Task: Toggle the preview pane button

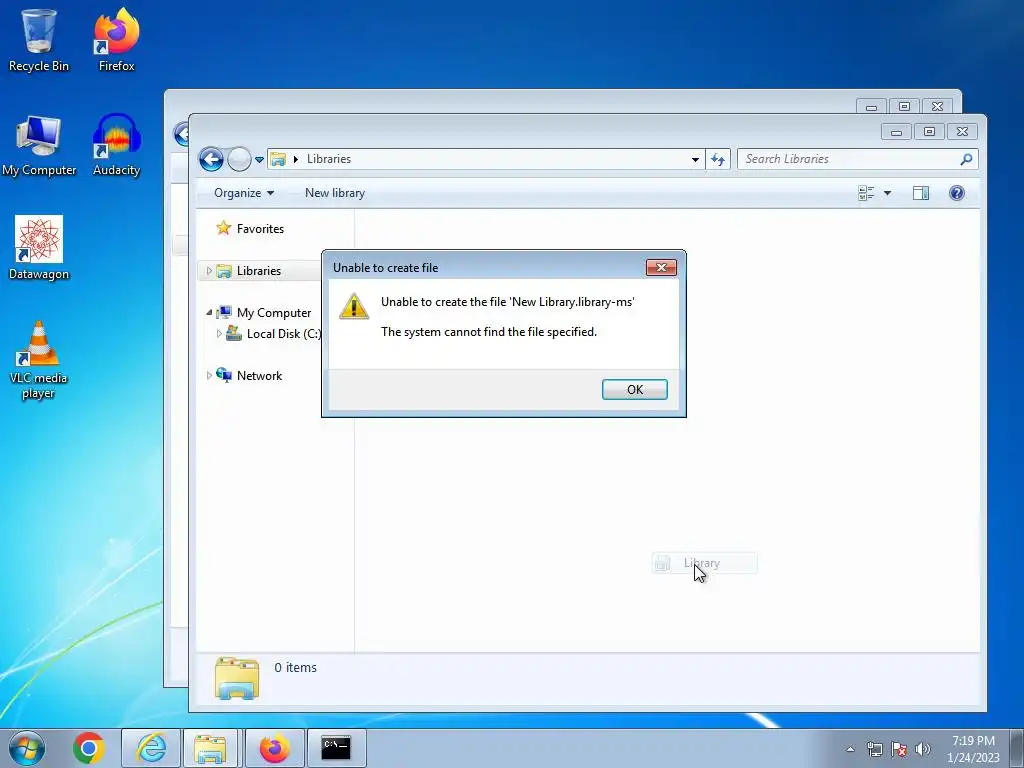Action: [921, 193]
